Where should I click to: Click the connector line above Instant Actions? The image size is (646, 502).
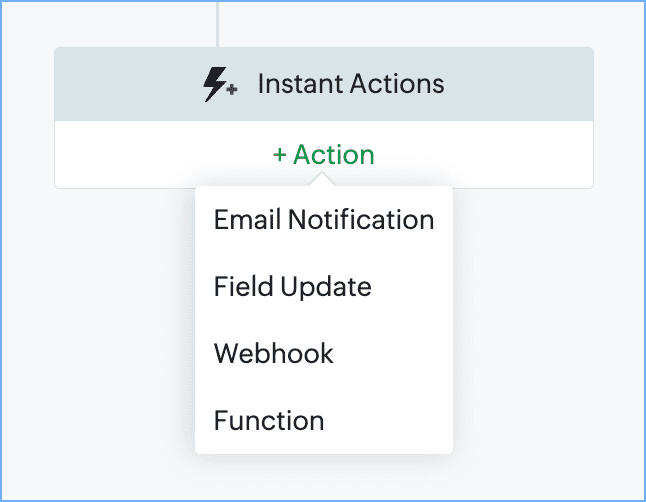pos(217,24)
